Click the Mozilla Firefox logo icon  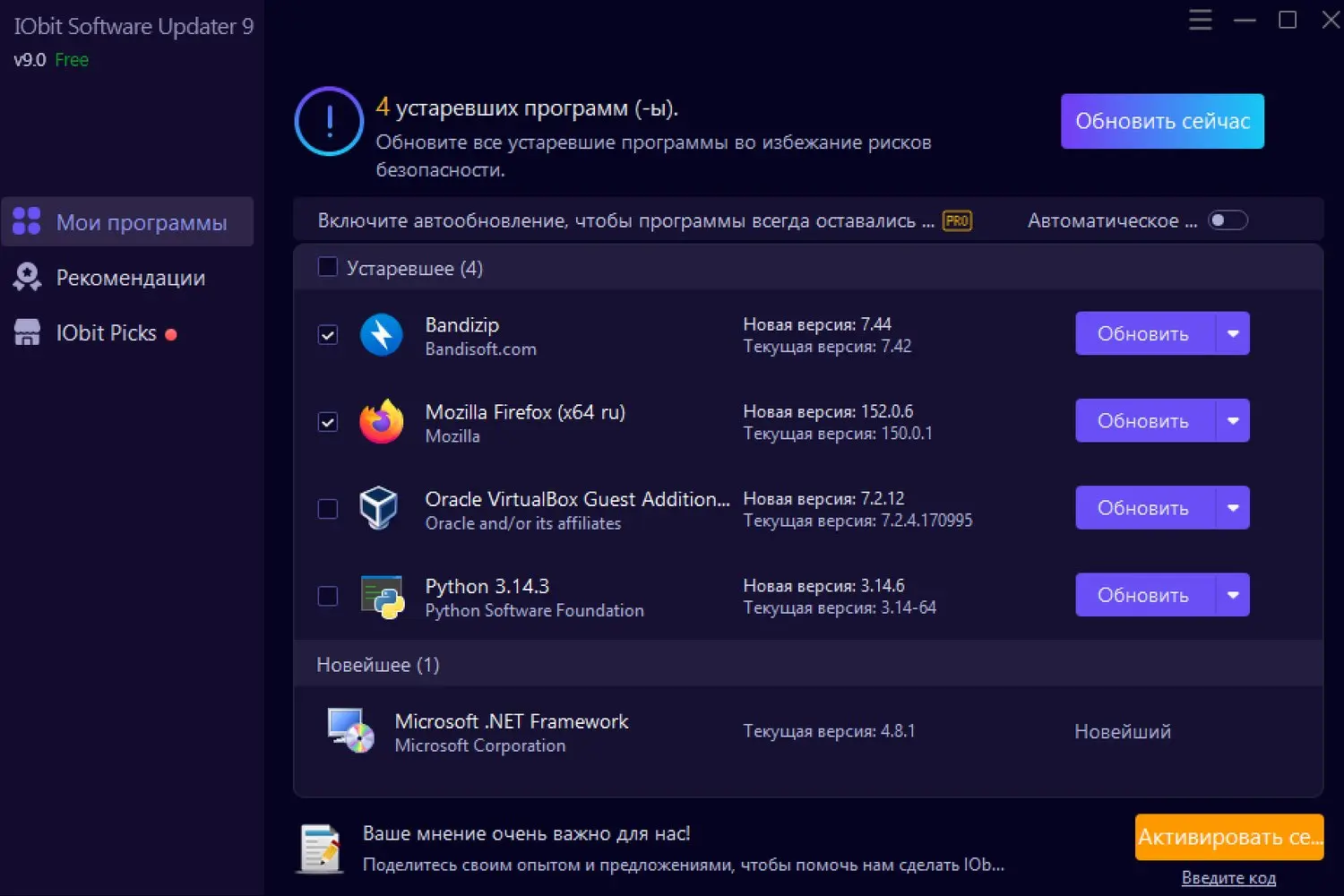(x=382, y=421)
